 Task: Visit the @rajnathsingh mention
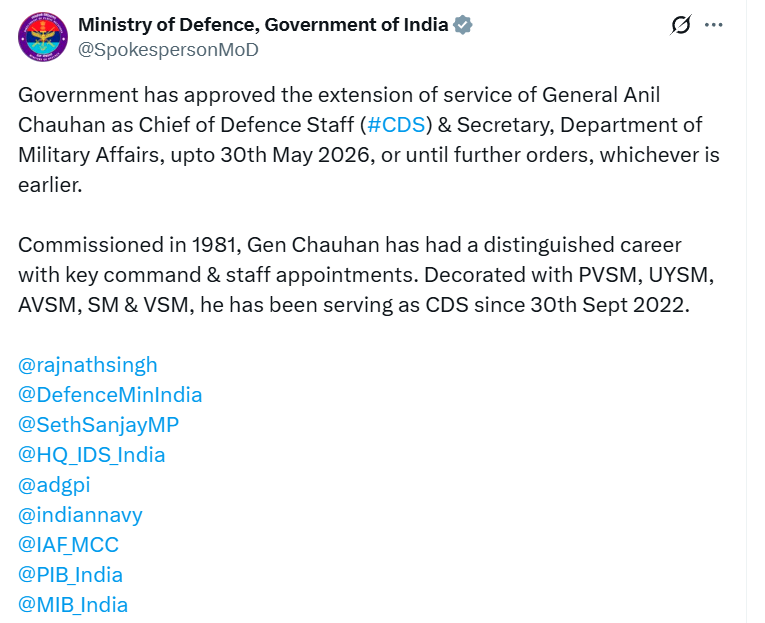click(x=88, y=365)
